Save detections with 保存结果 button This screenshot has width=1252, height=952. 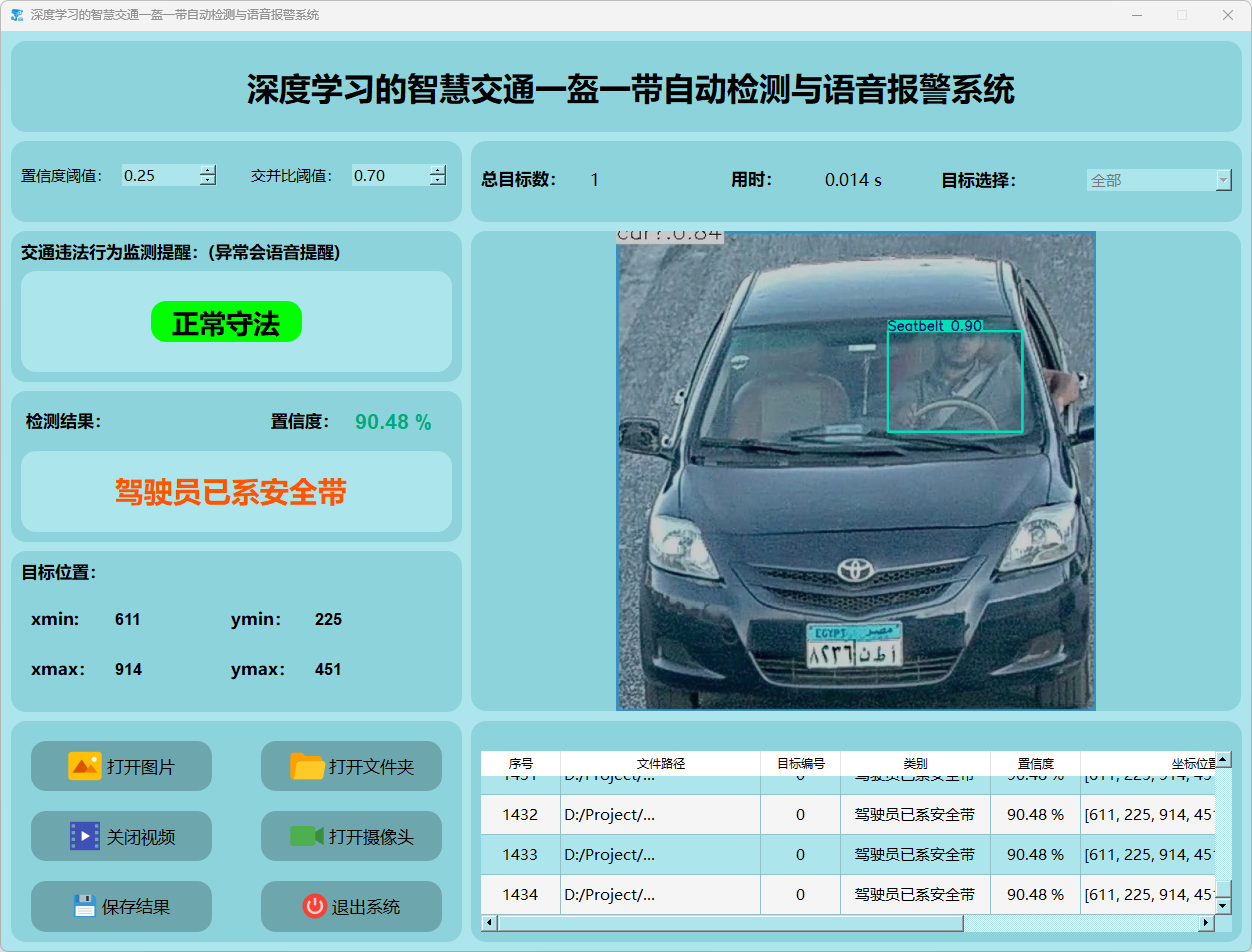click(121, 906)
